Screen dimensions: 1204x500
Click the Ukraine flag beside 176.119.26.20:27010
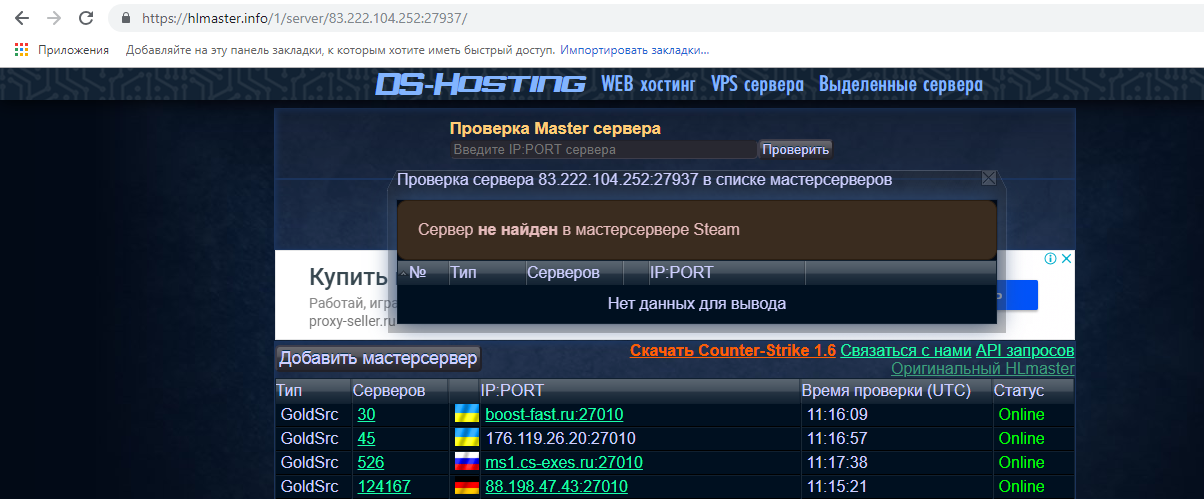click(x=466, y=437)
